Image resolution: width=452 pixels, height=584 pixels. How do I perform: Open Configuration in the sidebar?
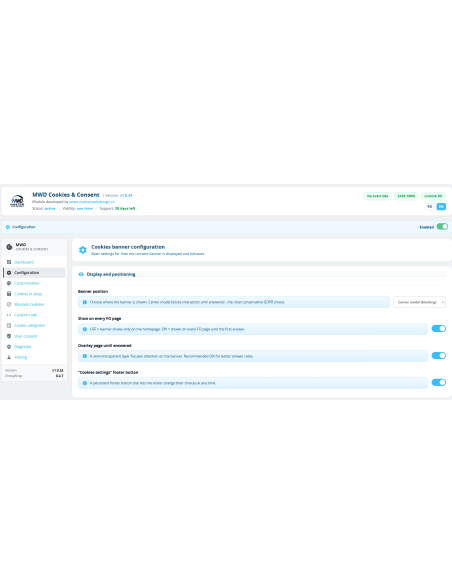click(34, 273)
